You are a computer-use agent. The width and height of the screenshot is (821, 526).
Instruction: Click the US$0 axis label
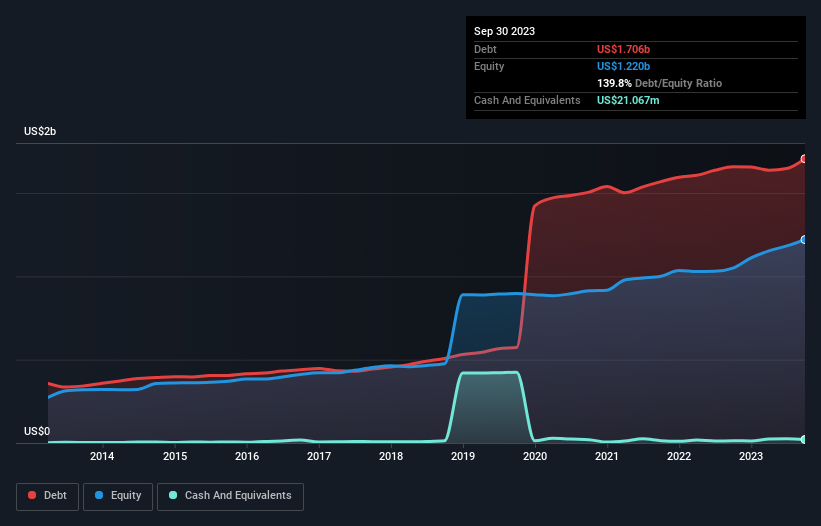[37, 431]
